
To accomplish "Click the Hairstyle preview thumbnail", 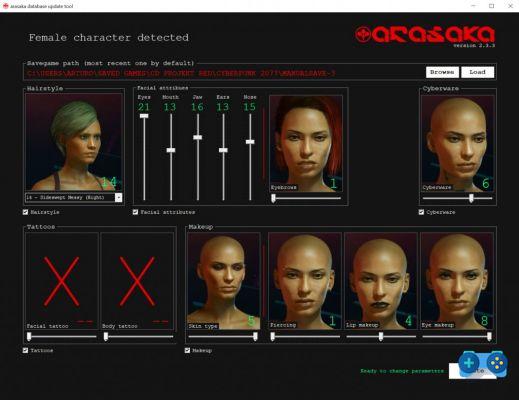I will (x=74, y=142).
